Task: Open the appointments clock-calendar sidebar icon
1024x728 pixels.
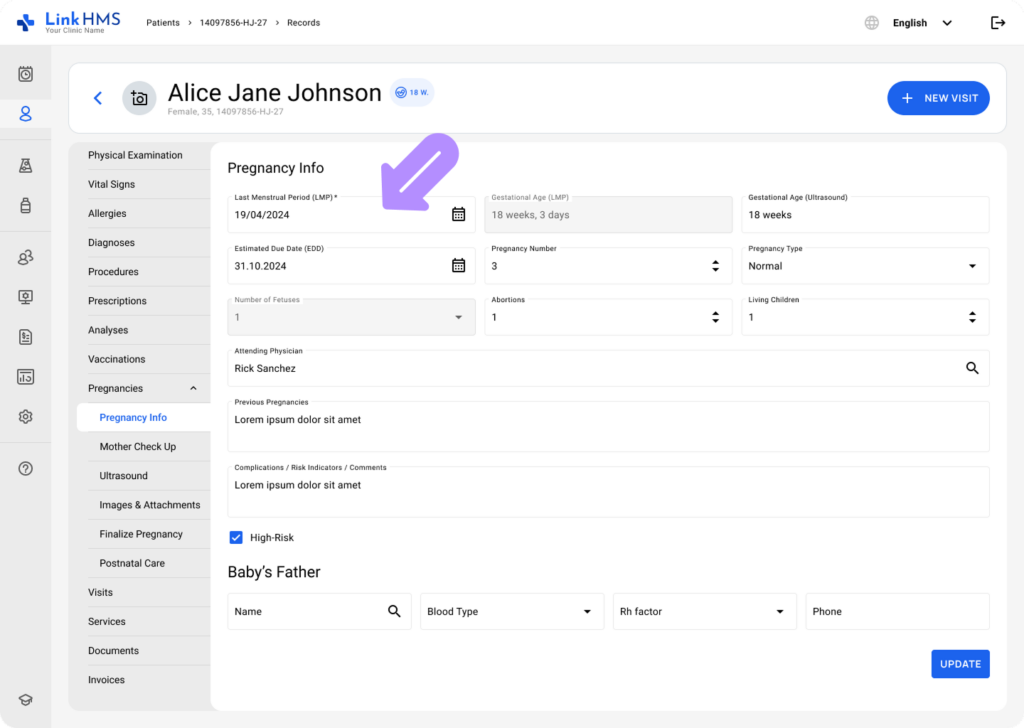Action: tap(25, 74)
